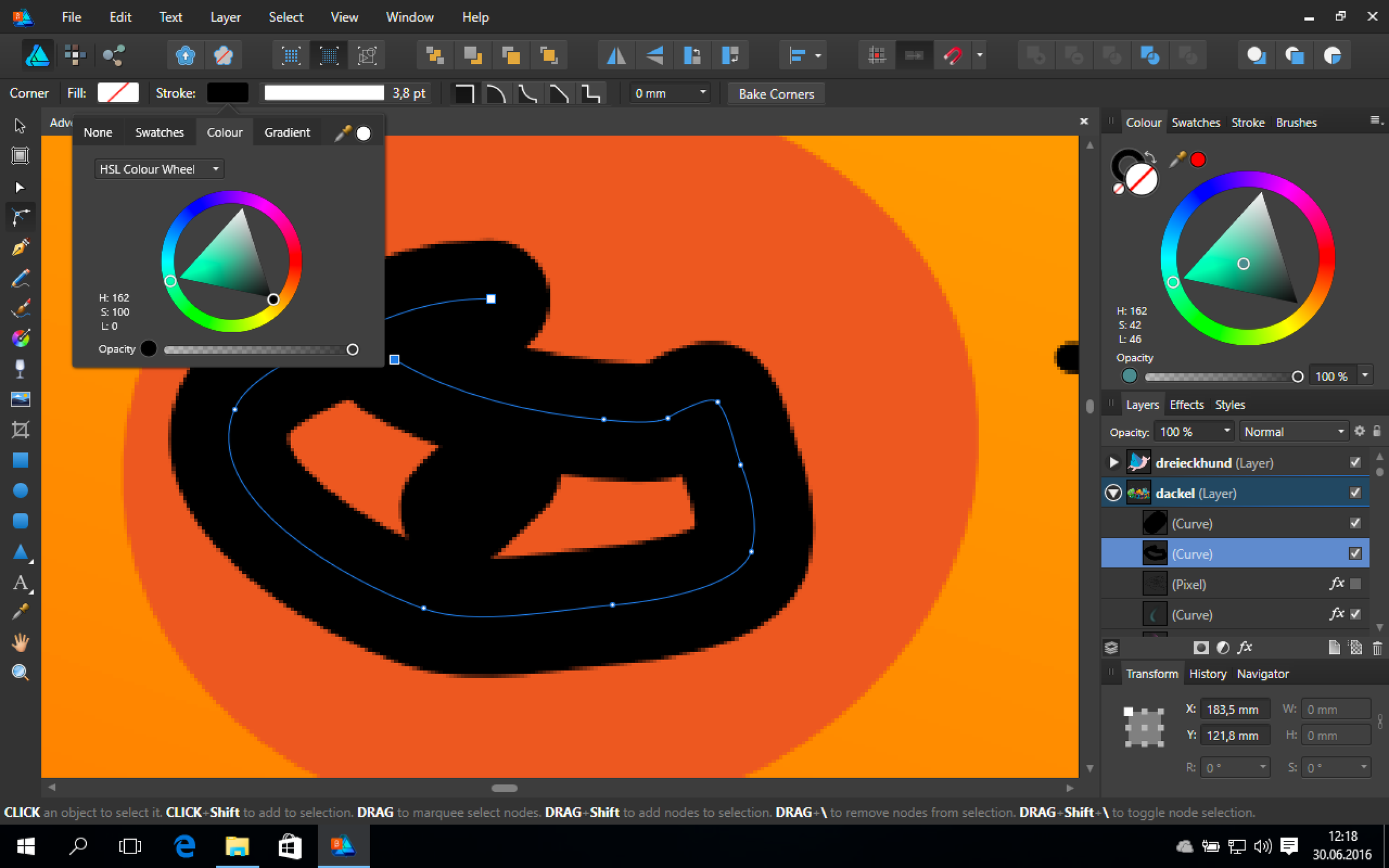Select the Colour Picker tool in toolbox
1389x868 pixels.
tap(20, 612)
